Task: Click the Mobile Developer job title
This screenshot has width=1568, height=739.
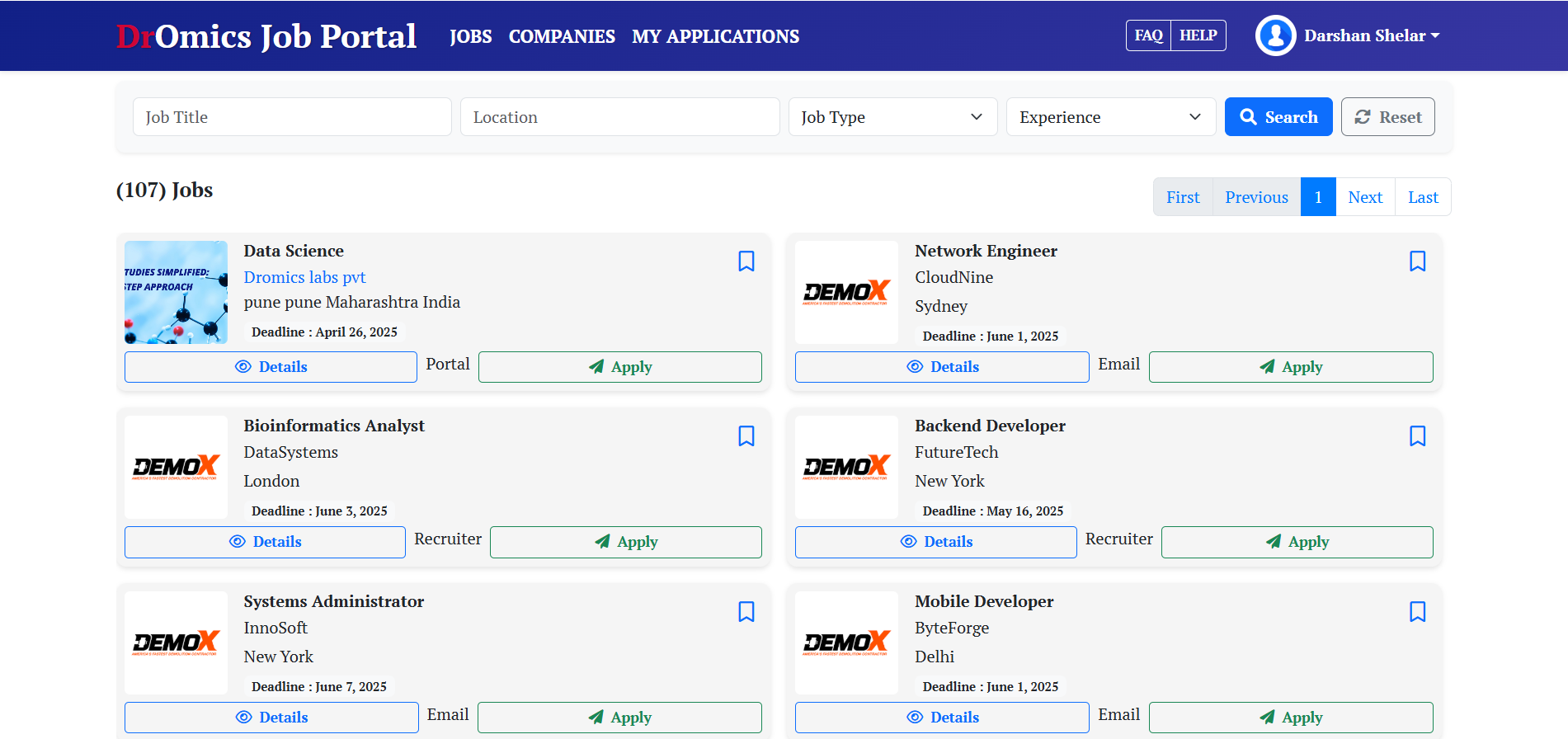Action: click(x=984, y=601)
